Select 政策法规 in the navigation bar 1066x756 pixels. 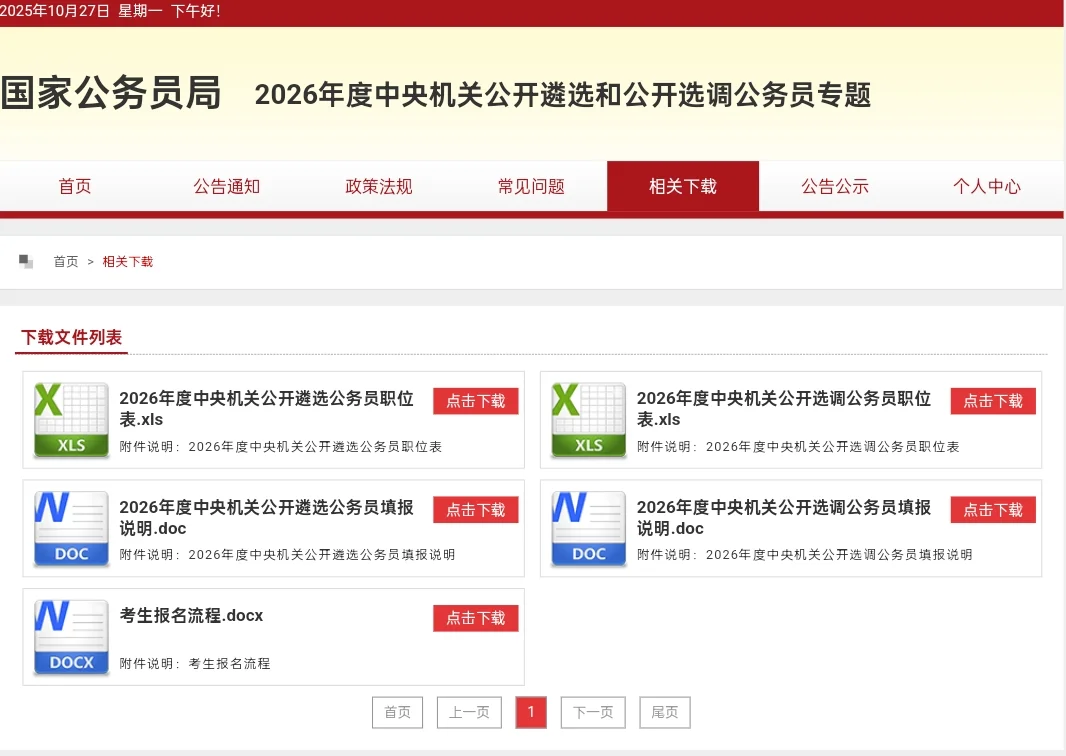(x=379, y=186)
